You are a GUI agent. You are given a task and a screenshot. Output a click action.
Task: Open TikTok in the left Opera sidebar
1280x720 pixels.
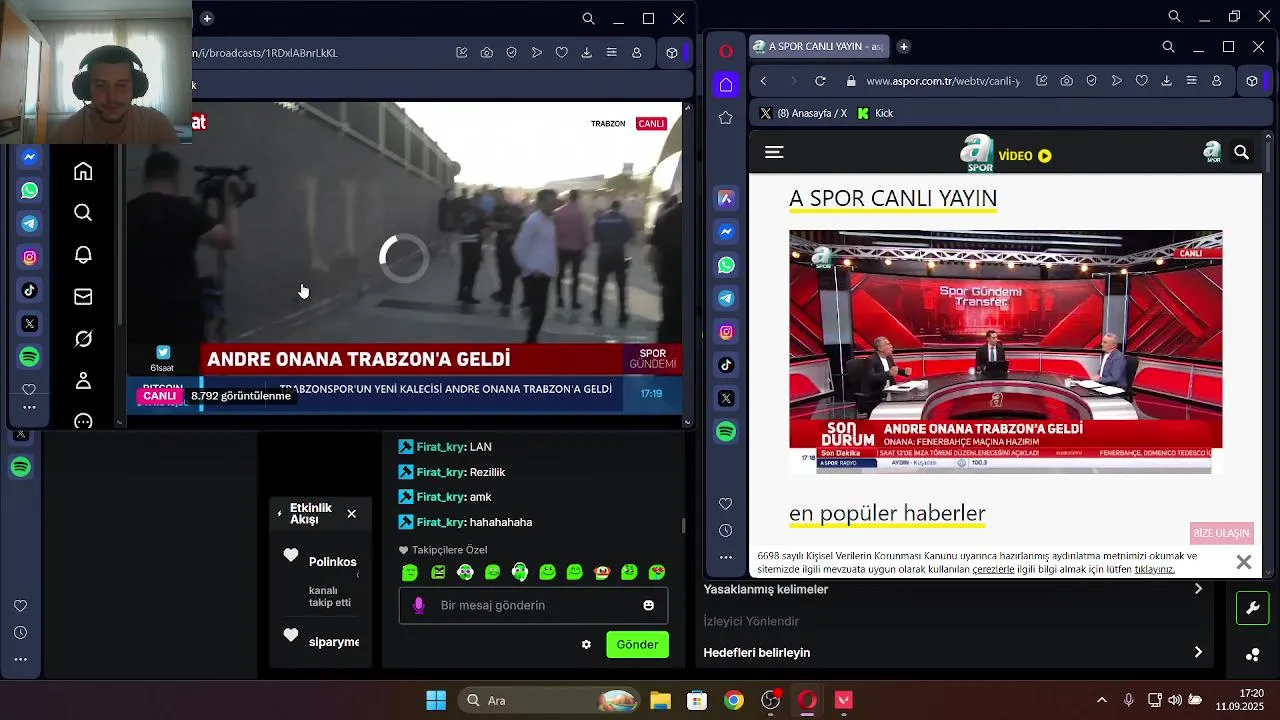[29, 291]
